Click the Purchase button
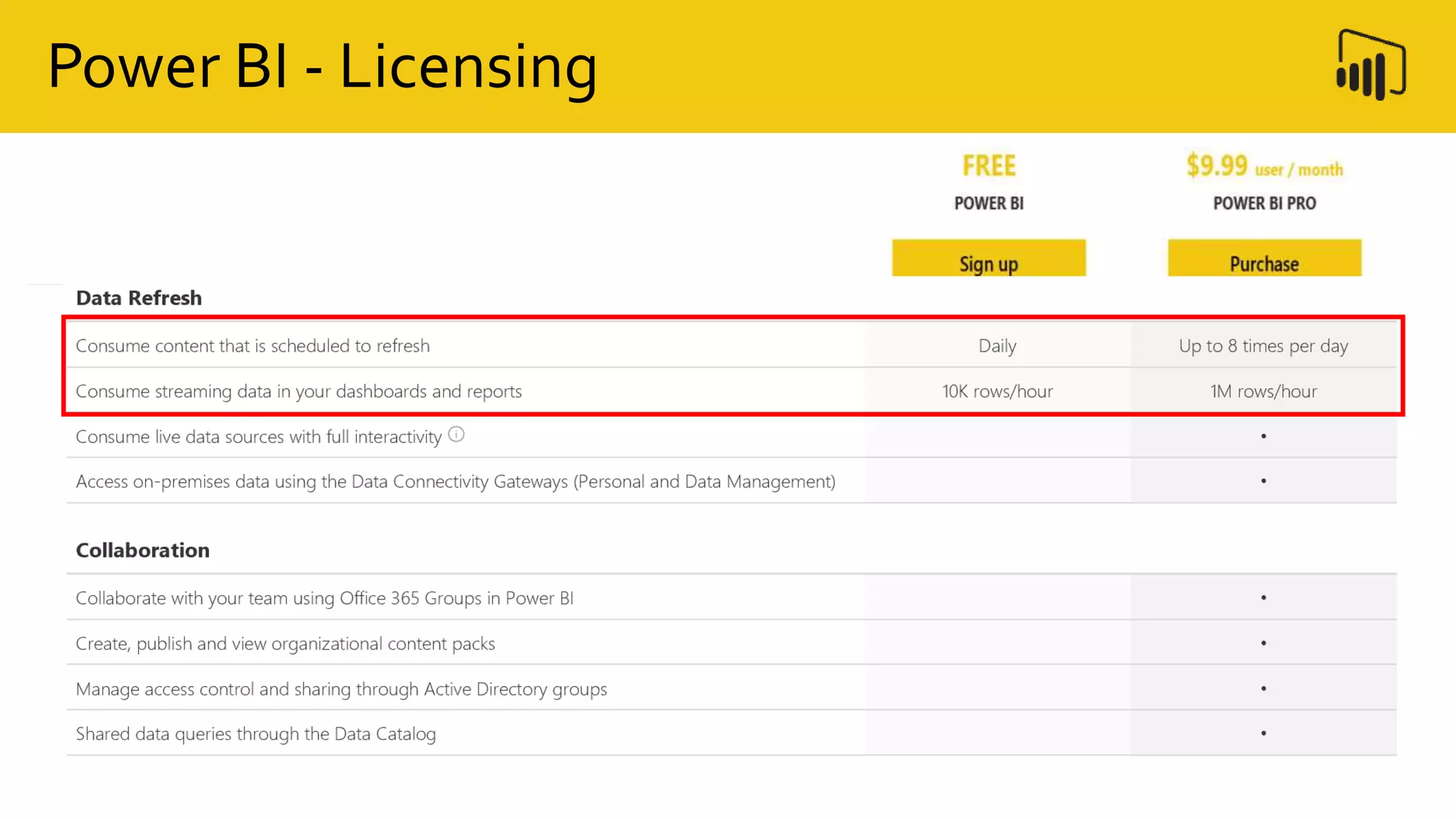 [1264, 258]
